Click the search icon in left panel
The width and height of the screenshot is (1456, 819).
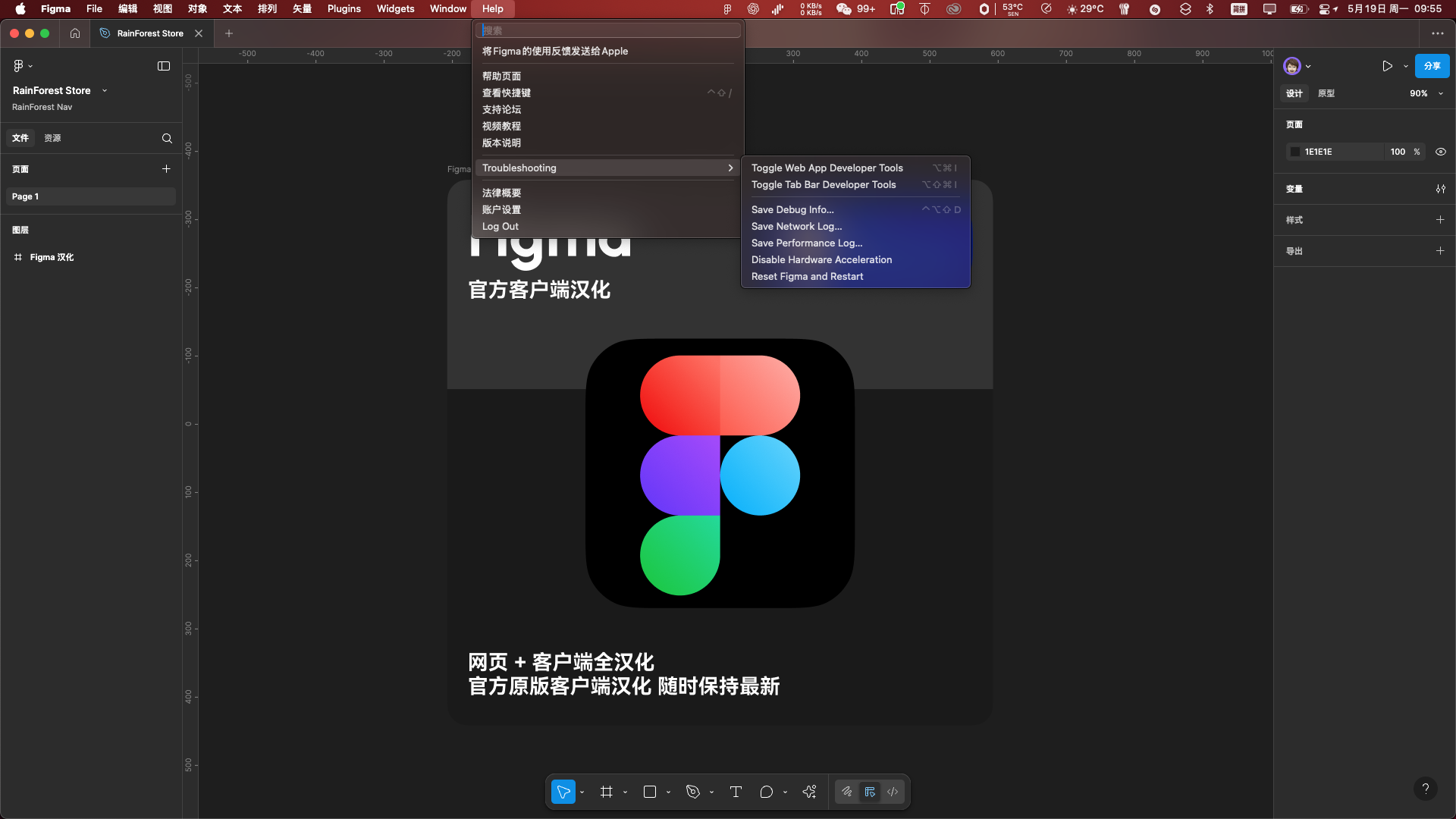coord(167,138)
